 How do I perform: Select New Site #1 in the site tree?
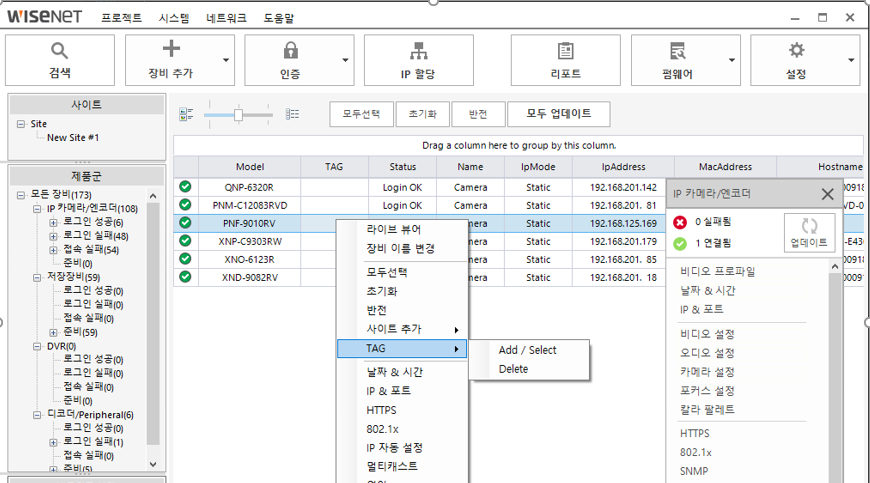point(73,138)
